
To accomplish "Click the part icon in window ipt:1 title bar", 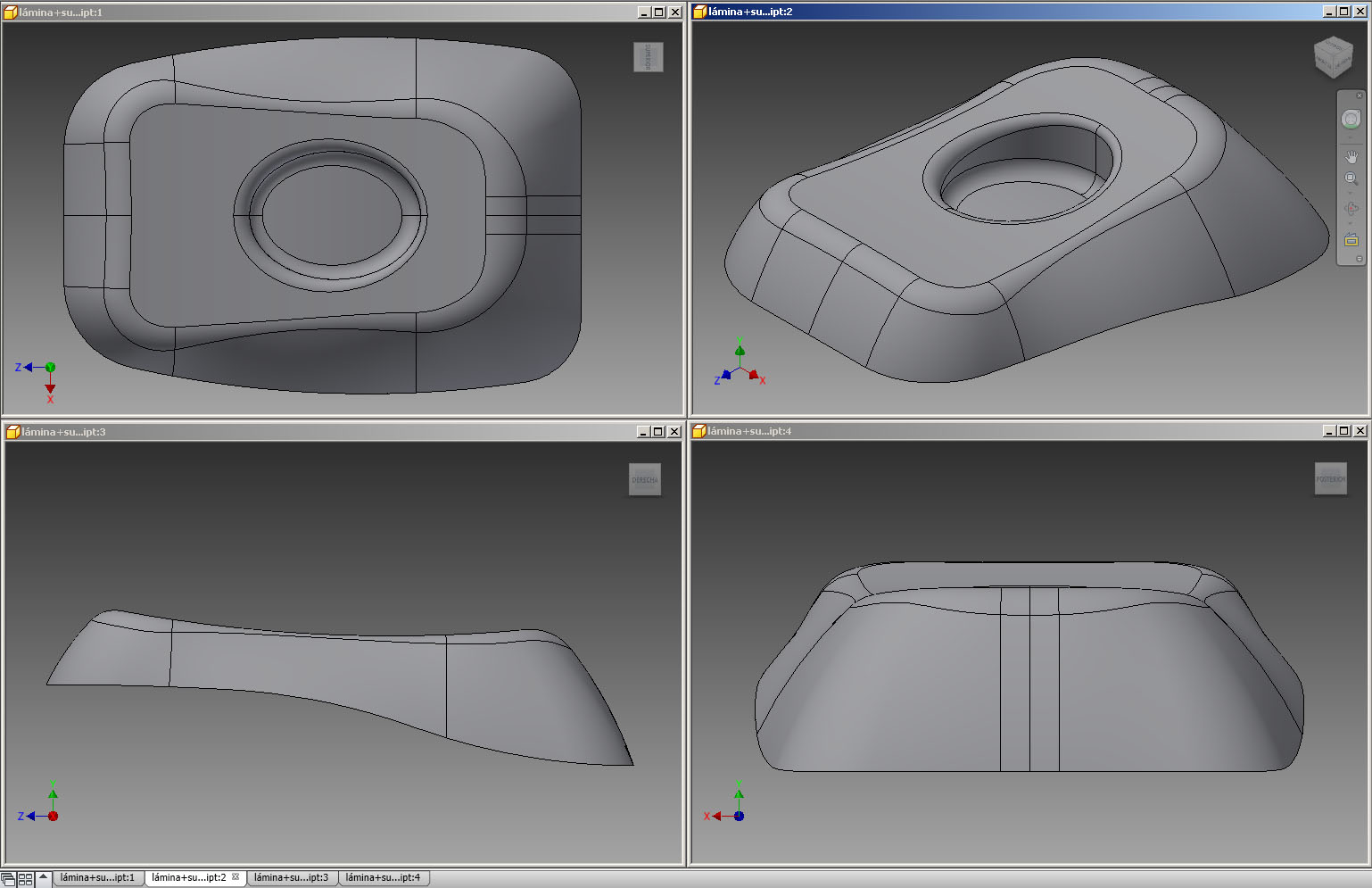I will click(11, 12).
